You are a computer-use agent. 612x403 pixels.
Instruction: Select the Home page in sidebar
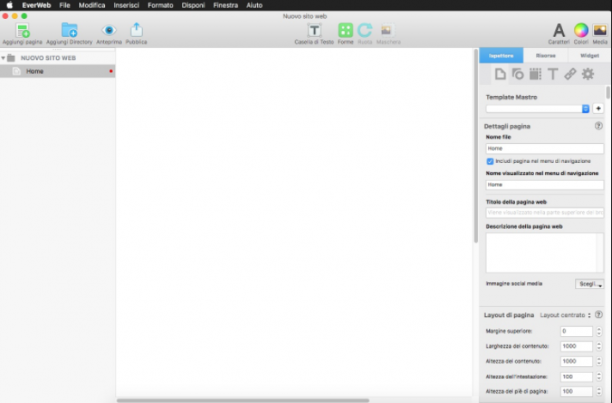57,71
